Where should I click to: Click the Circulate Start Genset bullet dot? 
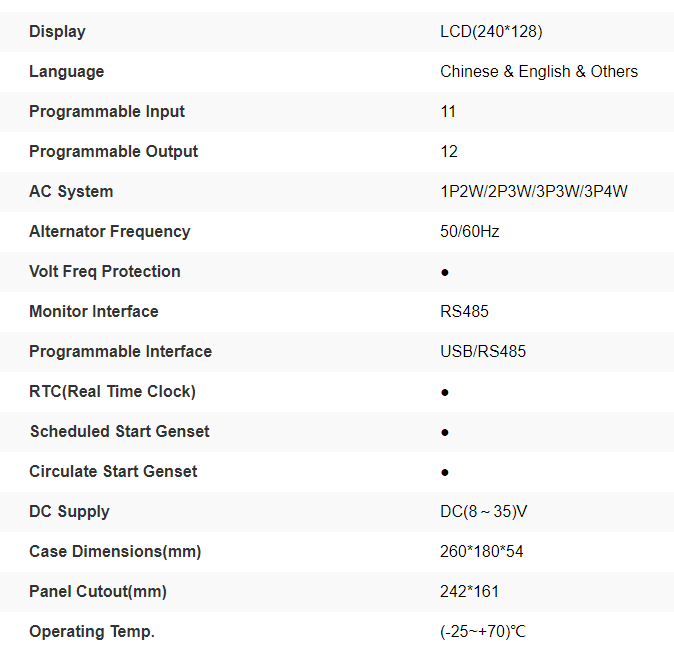coord(445,472)
